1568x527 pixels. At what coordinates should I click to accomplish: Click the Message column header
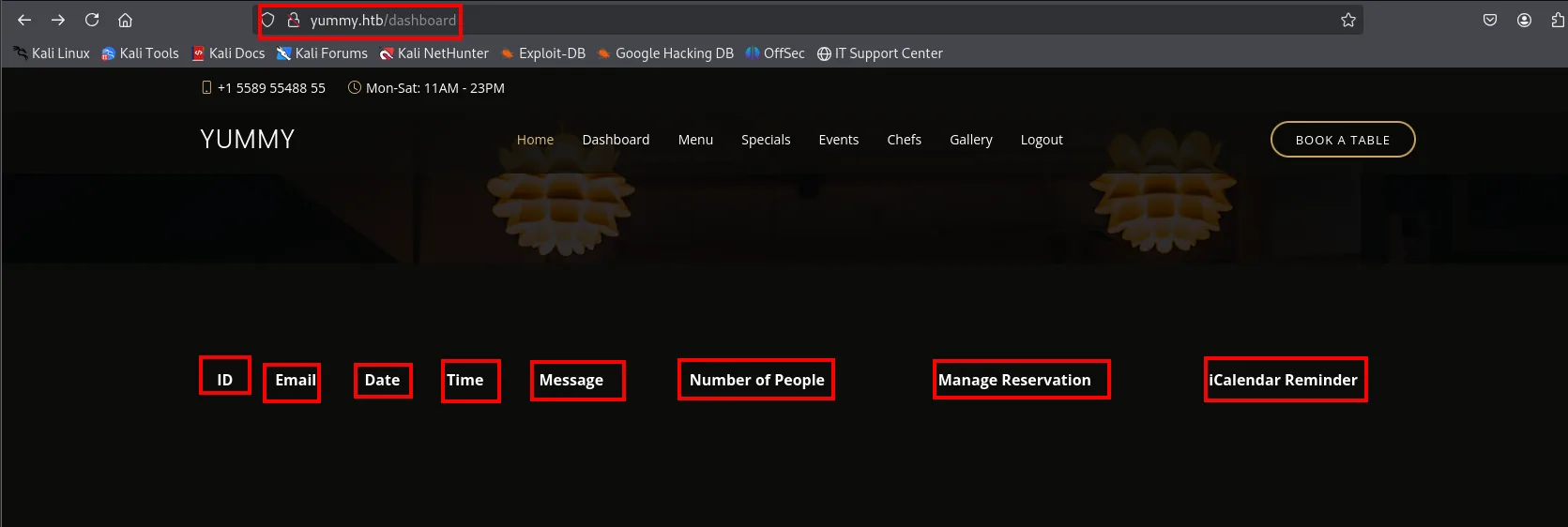coord(571,380)
